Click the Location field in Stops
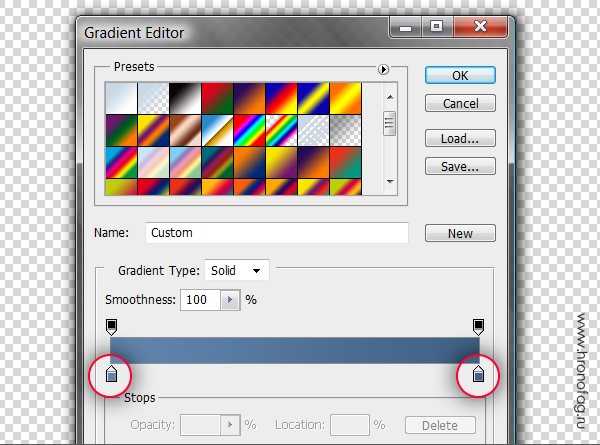This screenshot has width=600, height=445. [x=350, y=425]
